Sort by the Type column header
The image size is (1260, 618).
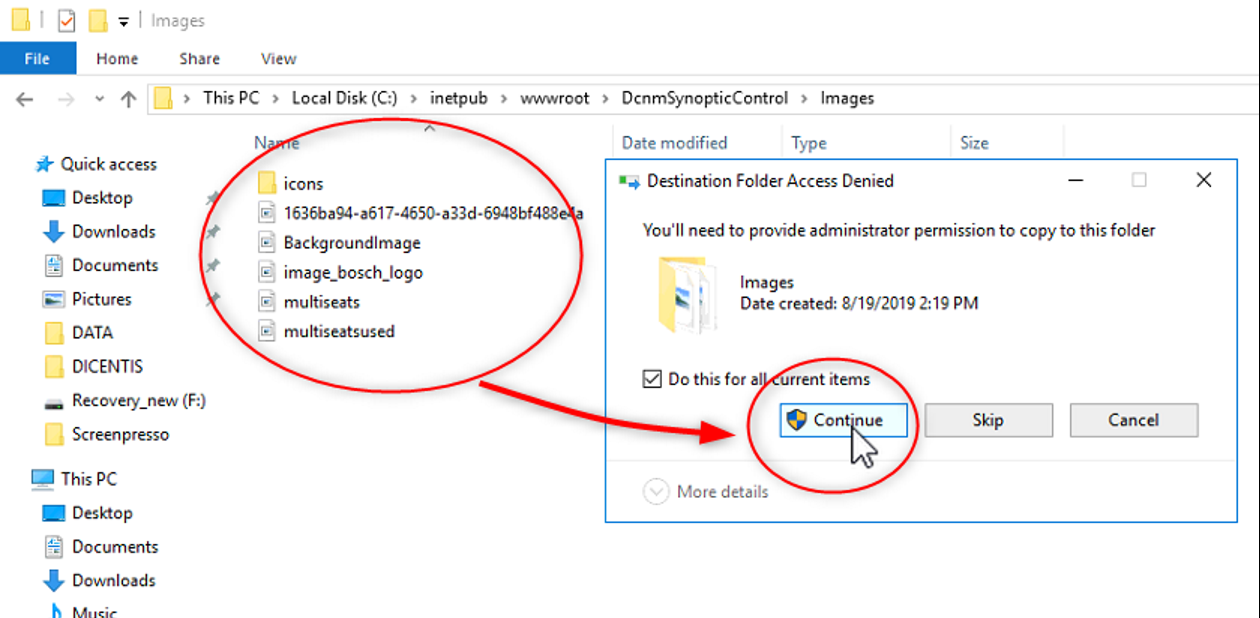(809, 143)
